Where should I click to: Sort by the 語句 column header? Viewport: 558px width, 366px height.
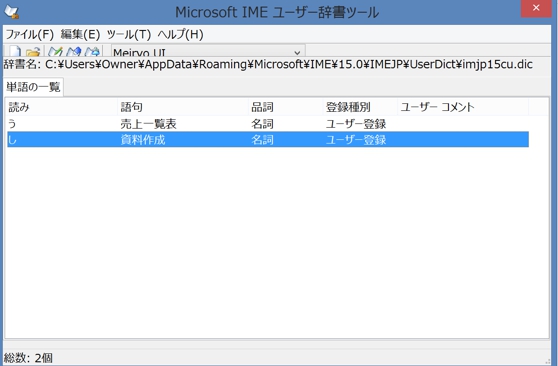[183, 107]
